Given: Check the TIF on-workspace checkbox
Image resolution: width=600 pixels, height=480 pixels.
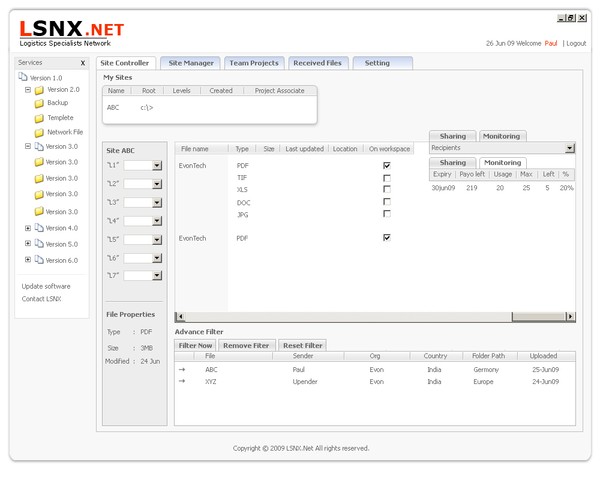Looking at the screenshot, I should click(386, 178).
